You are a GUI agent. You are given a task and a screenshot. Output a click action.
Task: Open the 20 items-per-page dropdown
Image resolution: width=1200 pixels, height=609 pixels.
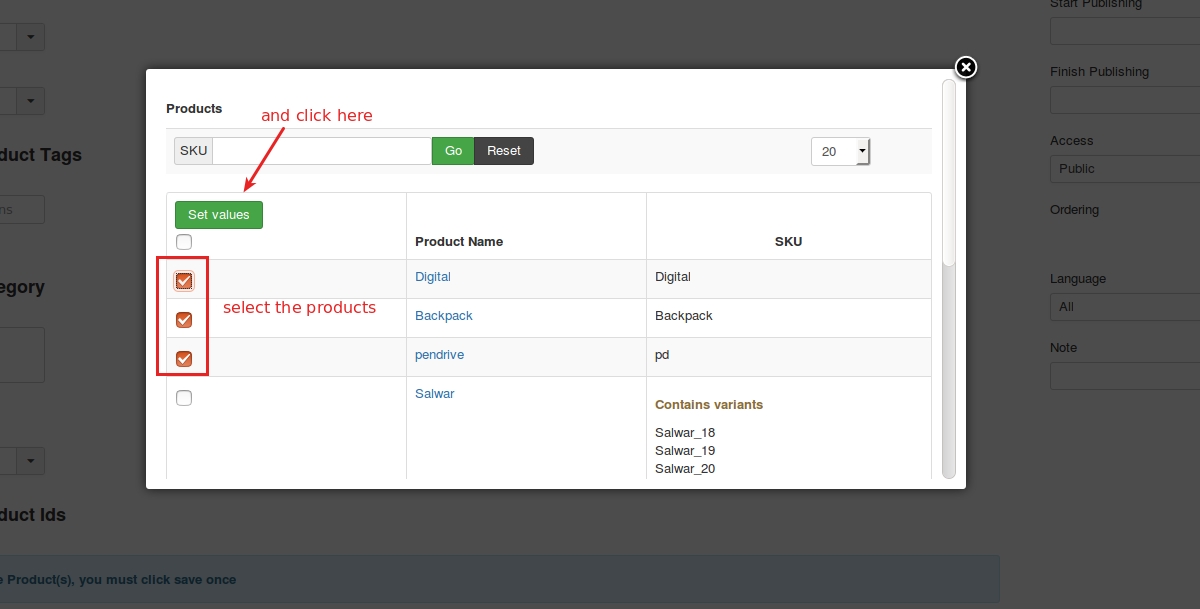tap(840, 151)
